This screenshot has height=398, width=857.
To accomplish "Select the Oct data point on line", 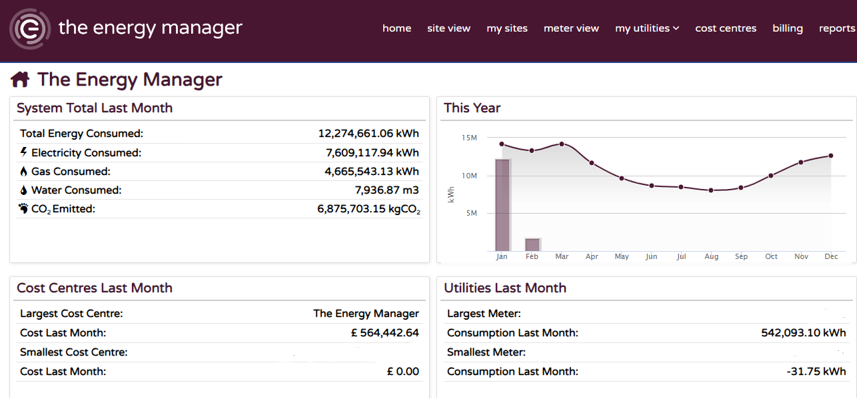I will pyautogui.click(x=771, y=175).
